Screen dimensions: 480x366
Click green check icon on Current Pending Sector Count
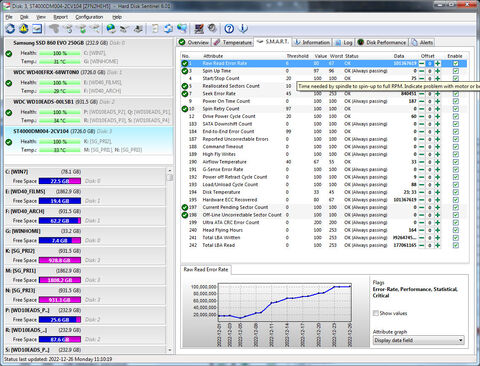click(x=185, y=207)
